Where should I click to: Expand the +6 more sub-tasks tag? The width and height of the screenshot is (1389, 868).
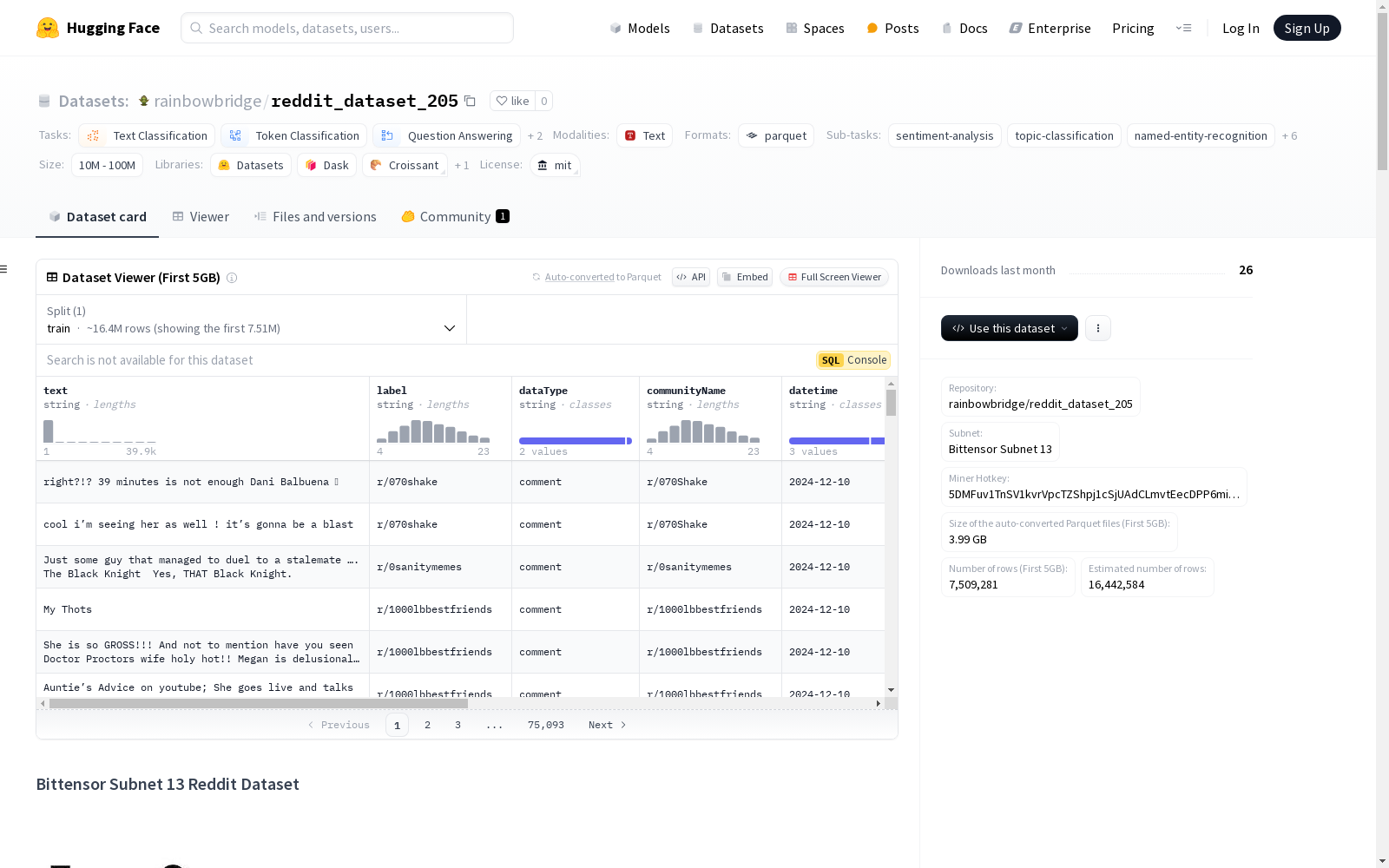(x=1290, y=135)
